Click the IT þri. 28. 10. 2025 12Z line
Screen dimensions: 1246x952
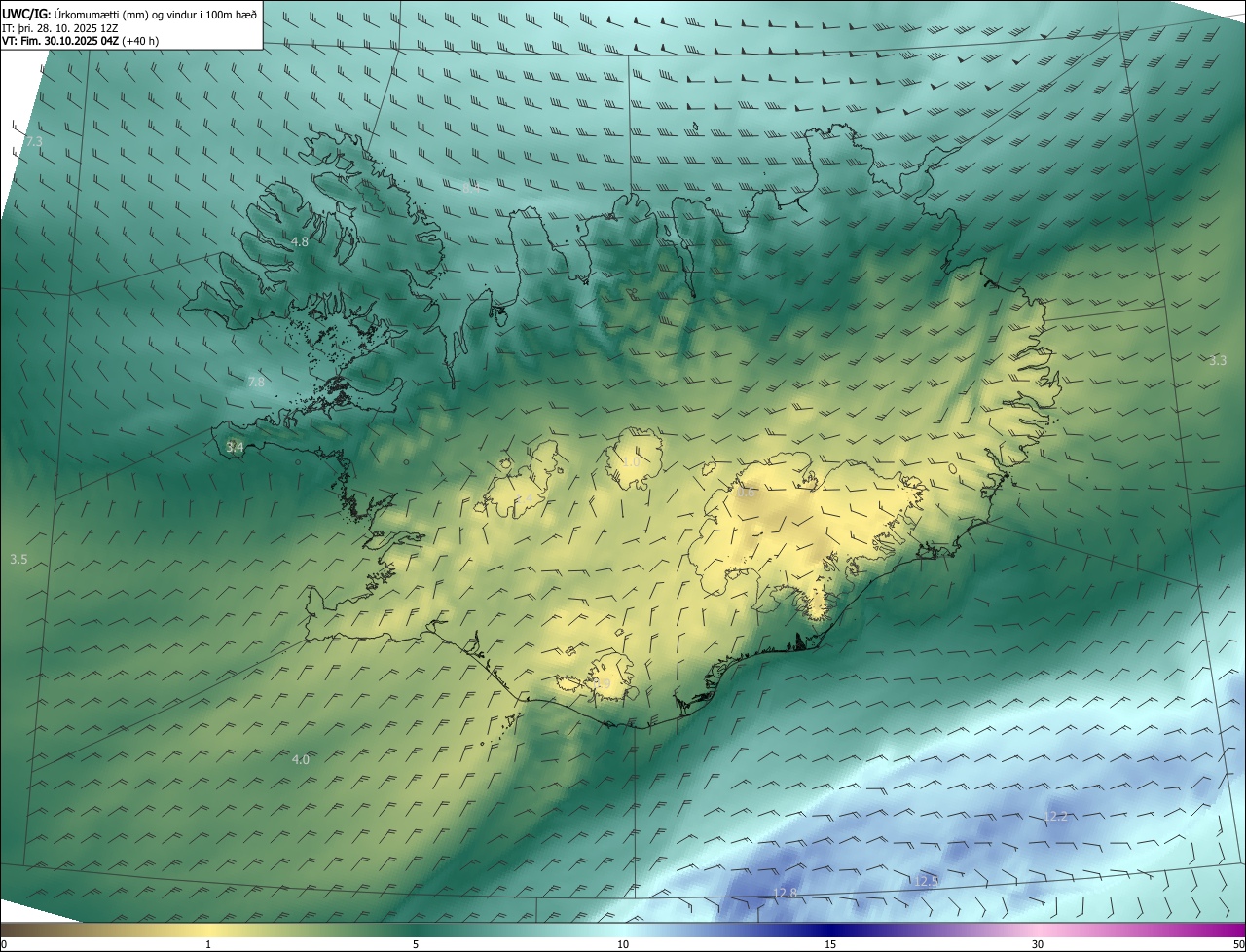click(59, 28)
